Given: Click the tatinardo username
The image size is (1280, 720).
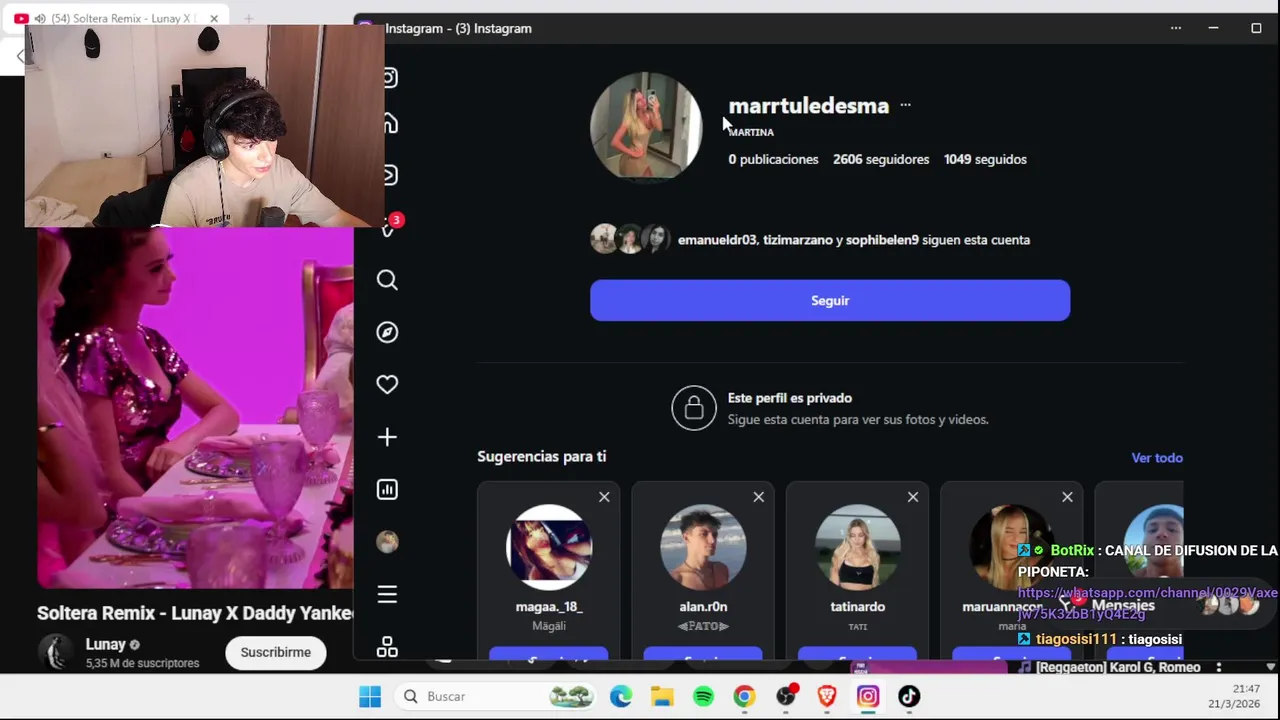Looking at the screenshot, I should coord(857,607).
